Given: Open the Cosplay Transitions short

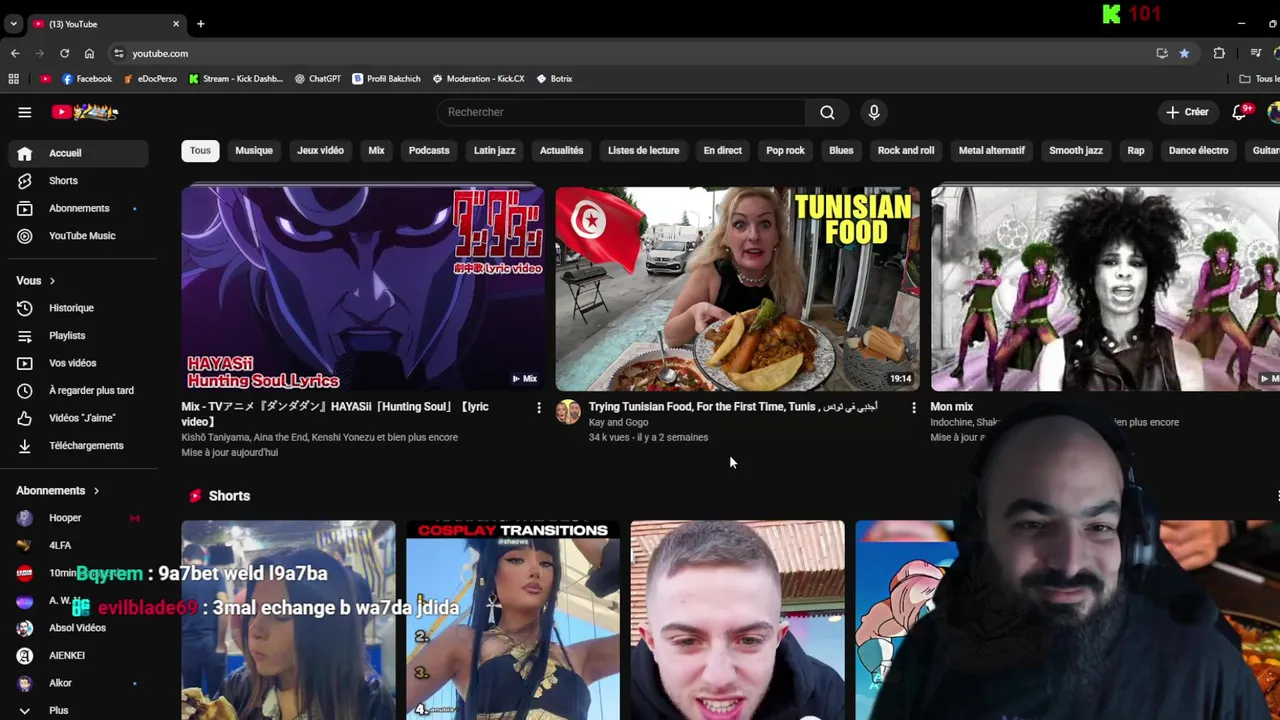Looking at the screenshot, I should click(513, 620).
